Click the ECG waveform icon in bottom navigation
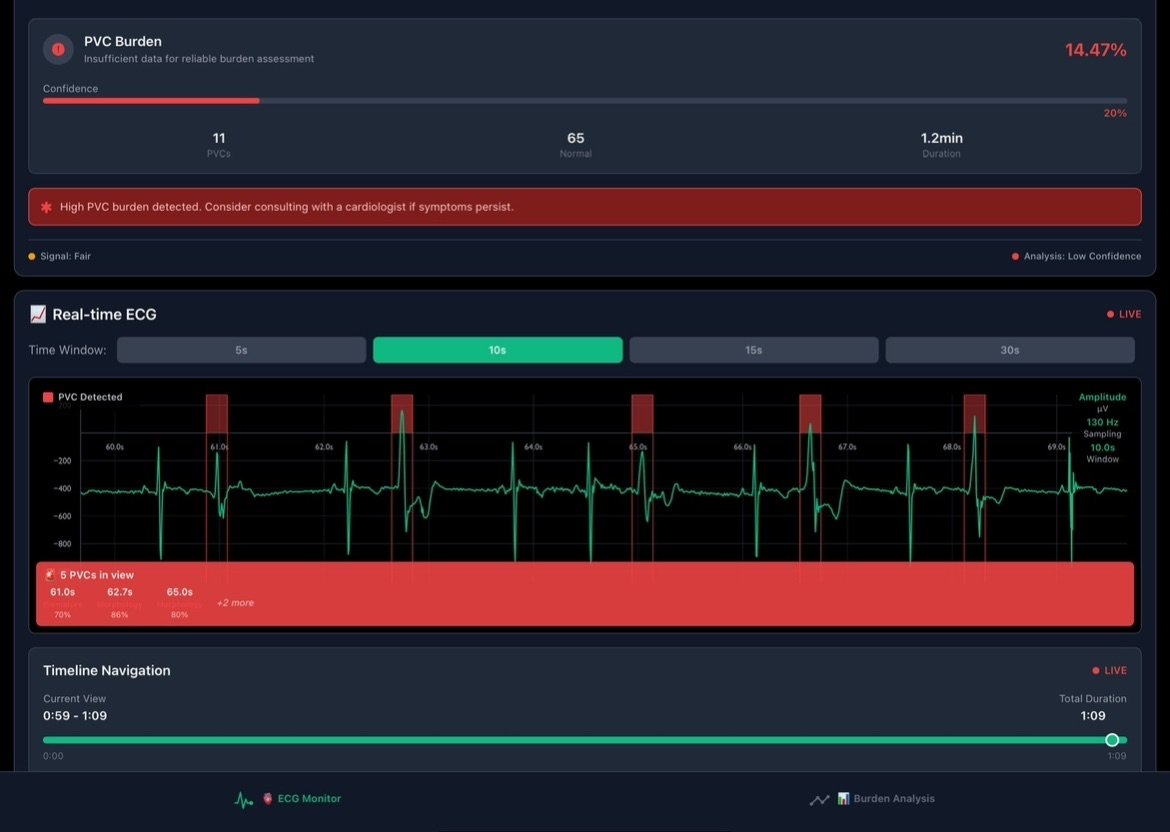1170x832 pixels. click(x=244, y=800)
